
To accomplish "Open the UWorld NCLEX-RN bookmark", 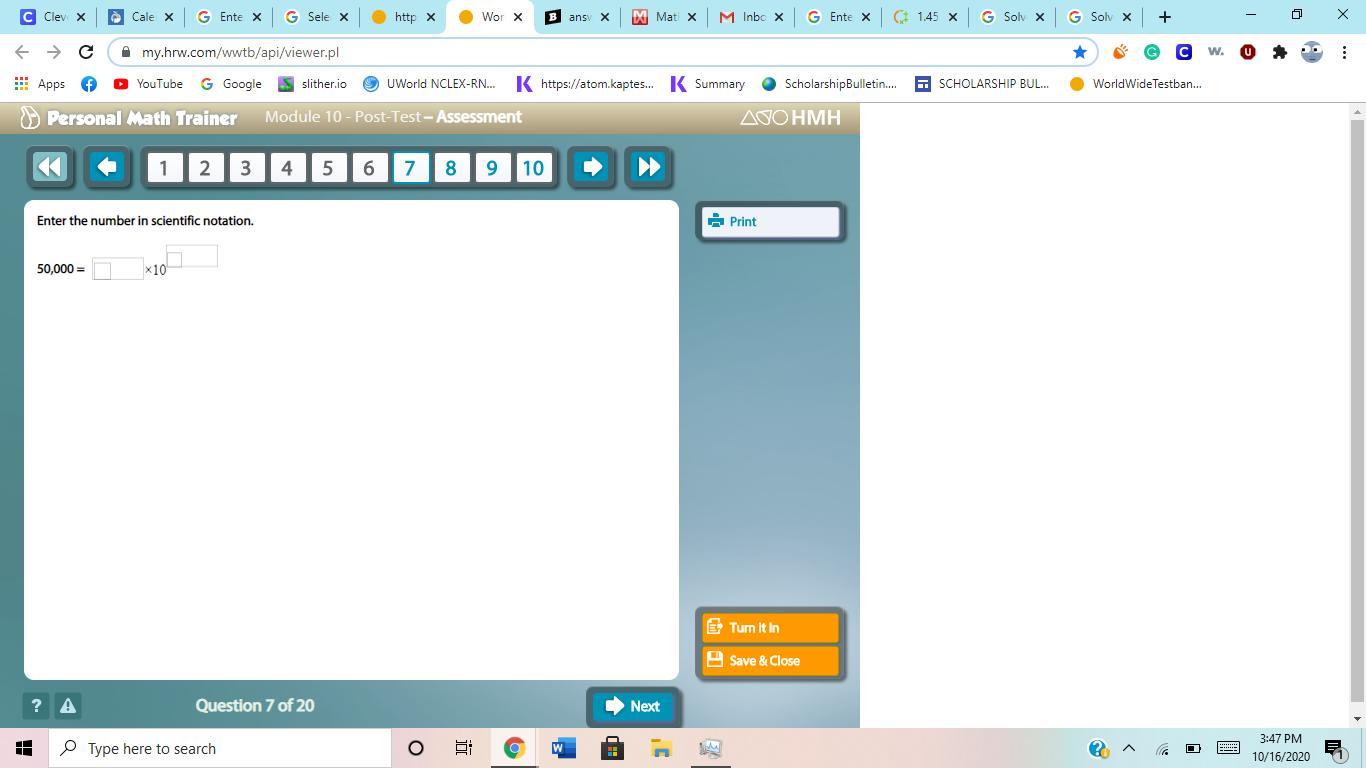I will (x=429, y=84).
